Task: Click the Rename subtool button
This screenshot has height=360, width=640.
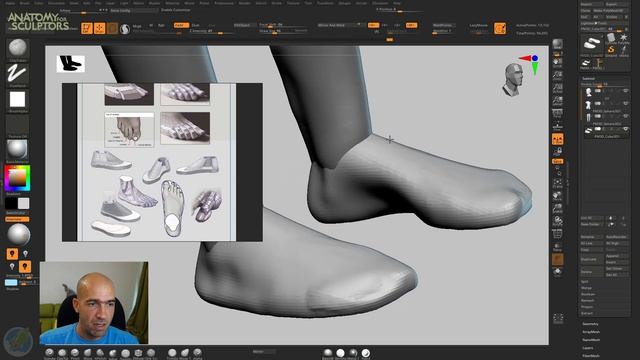Action: pyautogui.click(x=590, y=237)
